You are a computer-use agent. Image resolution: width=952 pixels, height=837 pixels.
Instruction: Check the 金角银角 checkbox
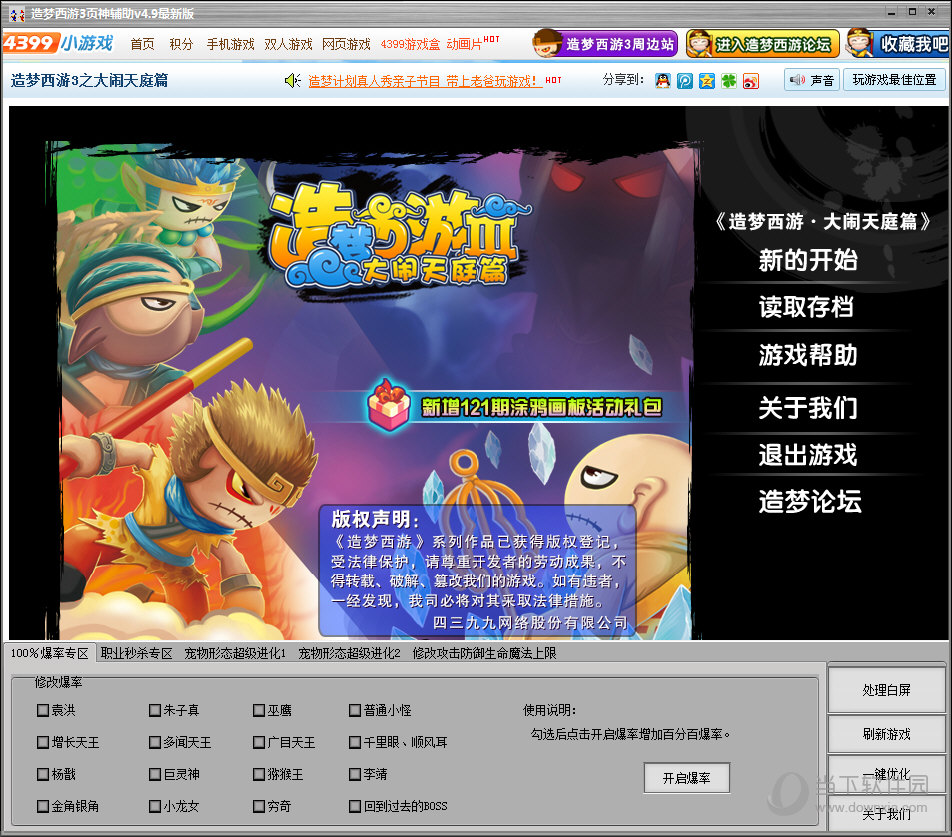tap(42, 807)
